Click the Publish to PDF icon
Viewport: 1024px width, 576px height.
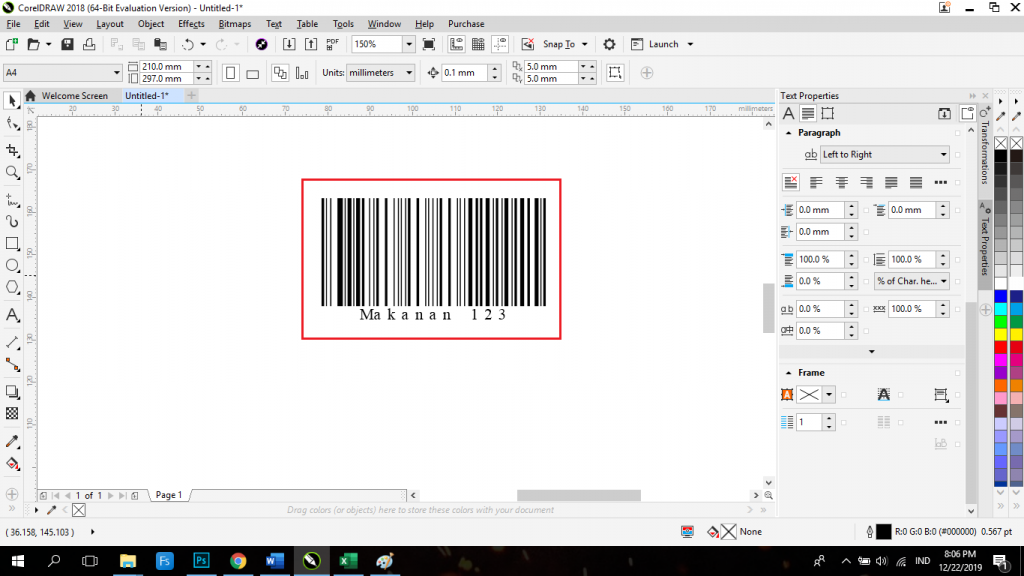click(x=332, y=44)
